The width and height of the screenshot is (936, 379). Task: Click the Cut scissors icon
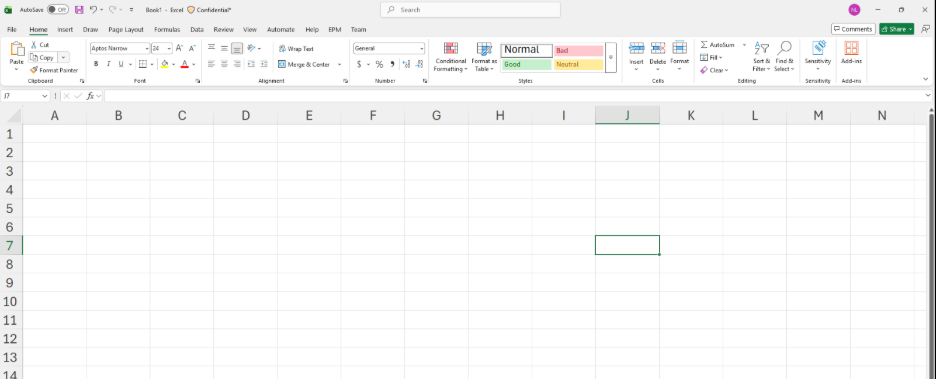pos(34,45)
